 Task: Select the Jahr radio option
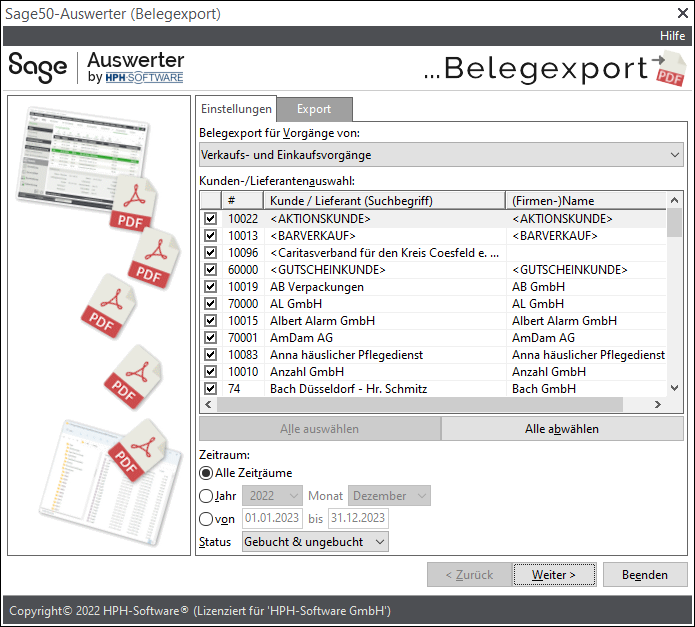click(x=206, y=496)
